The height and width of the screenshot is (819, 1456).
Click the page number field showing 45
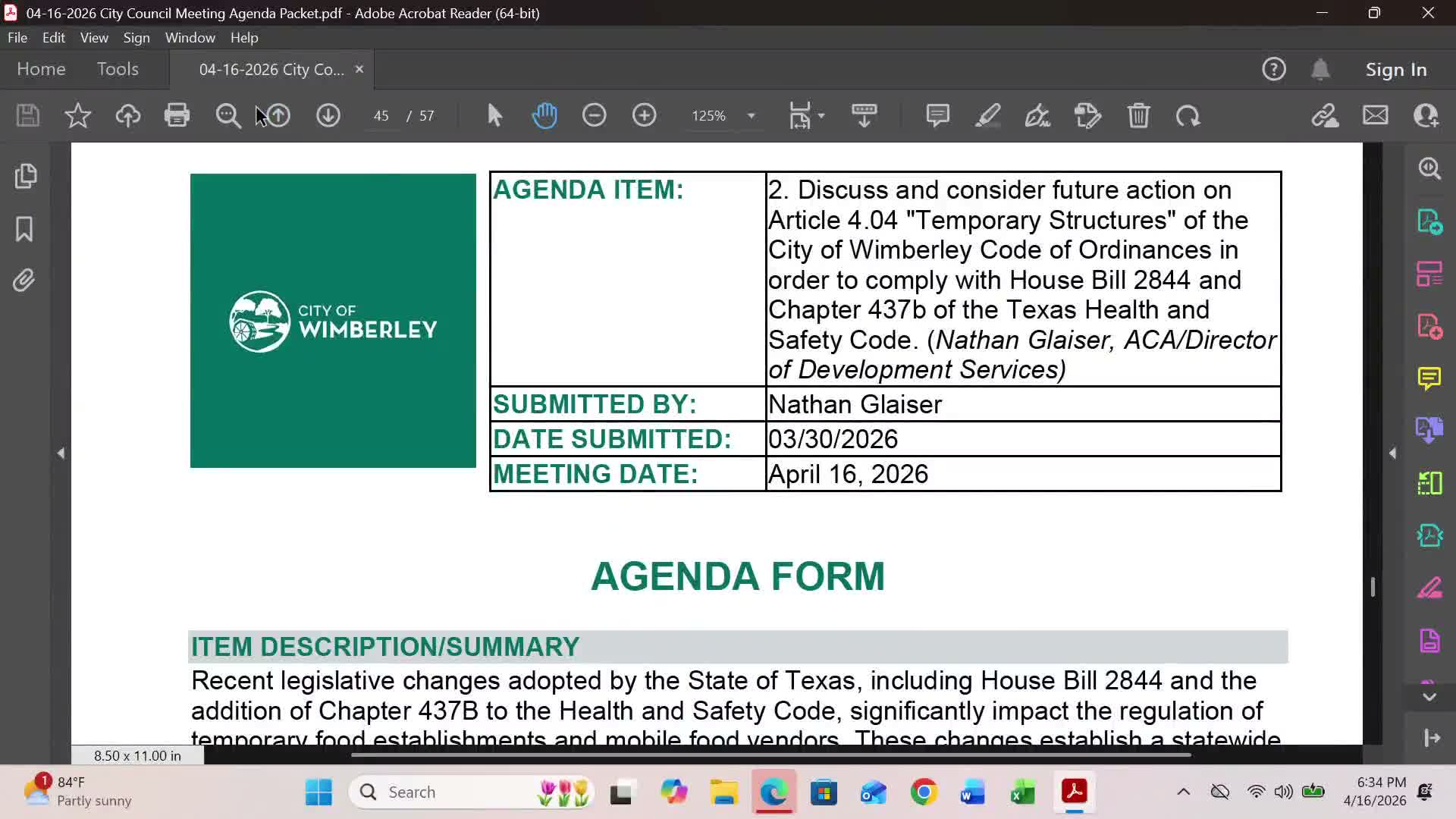381,116
